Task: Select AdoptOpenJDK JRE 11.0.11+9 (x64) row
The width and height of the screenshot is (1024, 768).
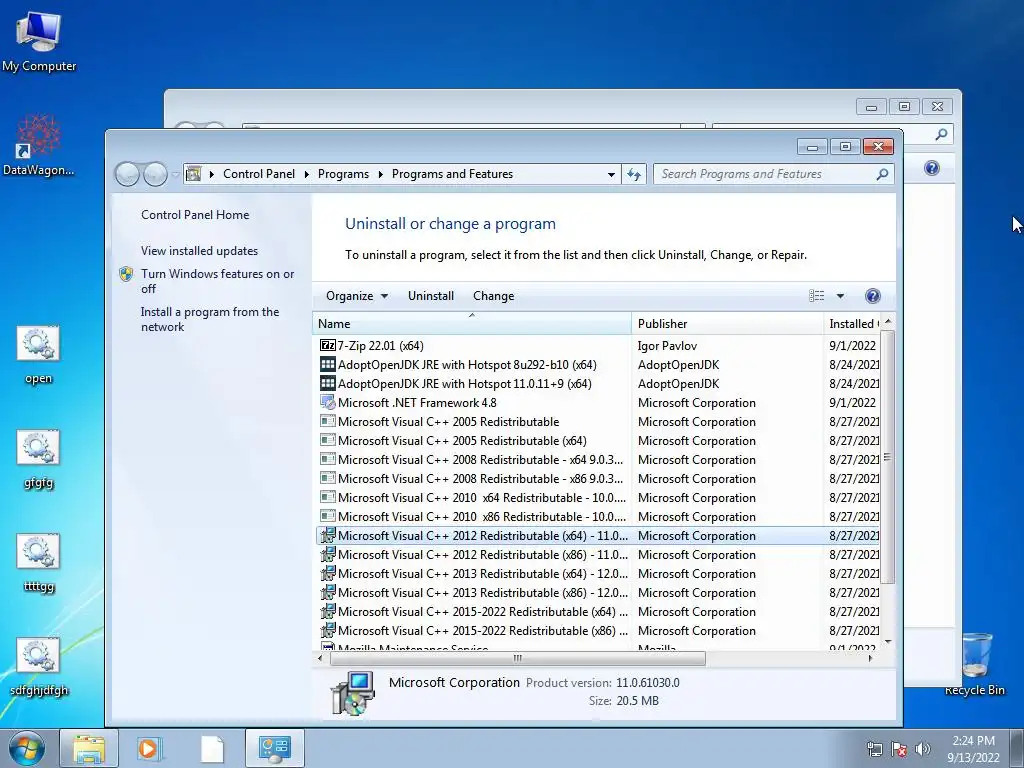Action: (x=597, y=383)
